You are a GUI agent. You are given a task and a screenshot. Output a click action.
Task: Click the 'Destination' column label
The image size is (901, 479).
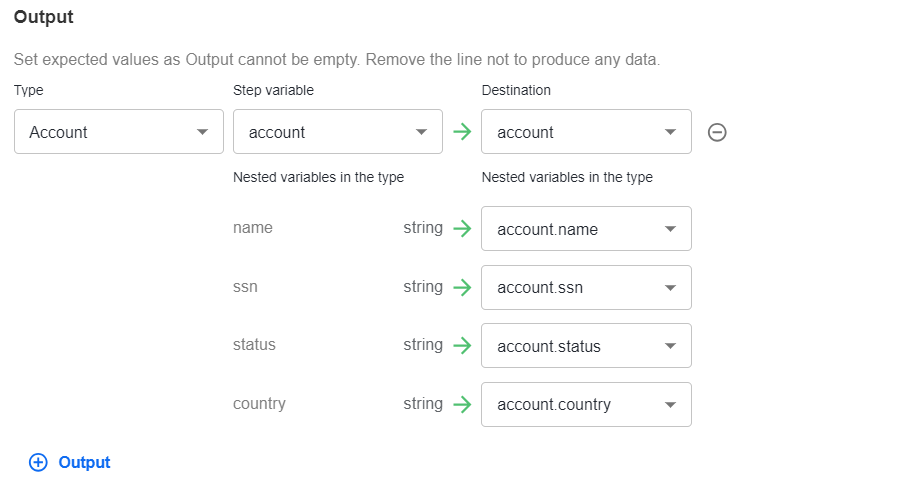(516, 90)
